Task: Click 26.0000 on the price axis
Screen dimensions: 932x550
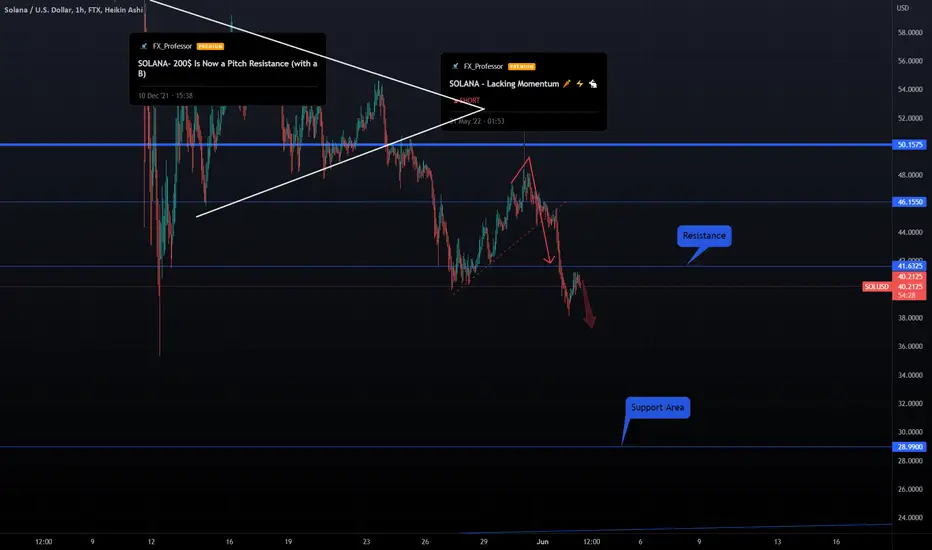Action: coord(910,489)
